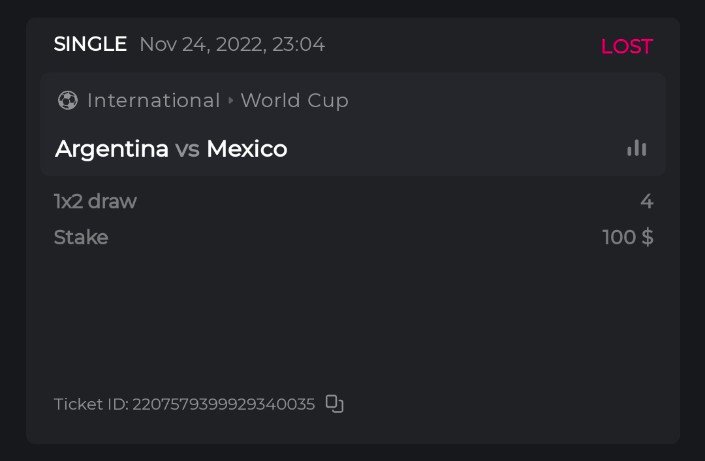This screenshot has width=705, height=461.
Task: Click the soccer ball sport icon
Action: tap(67, 100)
